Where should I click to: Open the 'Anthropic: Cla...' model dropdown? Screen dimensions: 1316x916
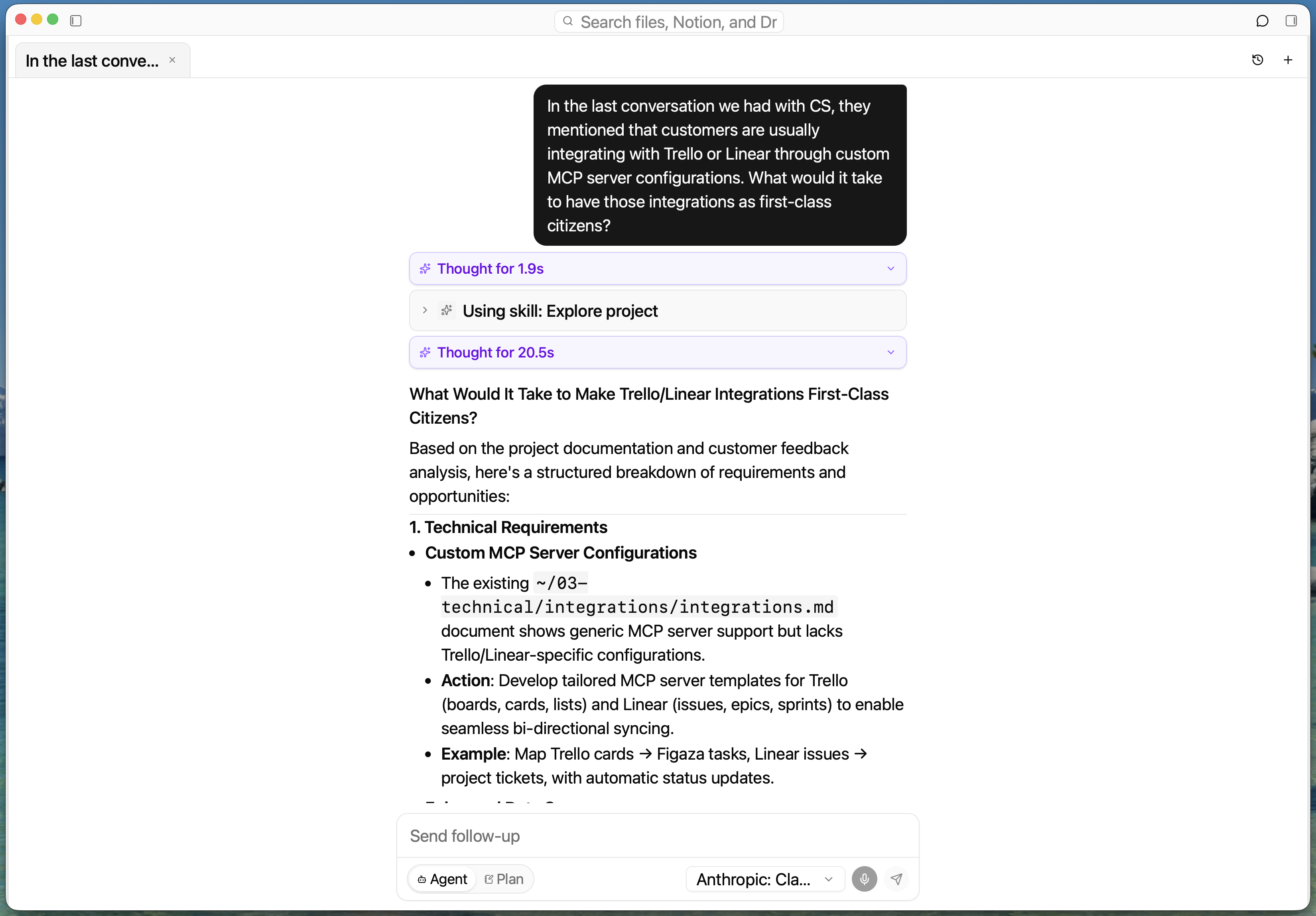764,879
